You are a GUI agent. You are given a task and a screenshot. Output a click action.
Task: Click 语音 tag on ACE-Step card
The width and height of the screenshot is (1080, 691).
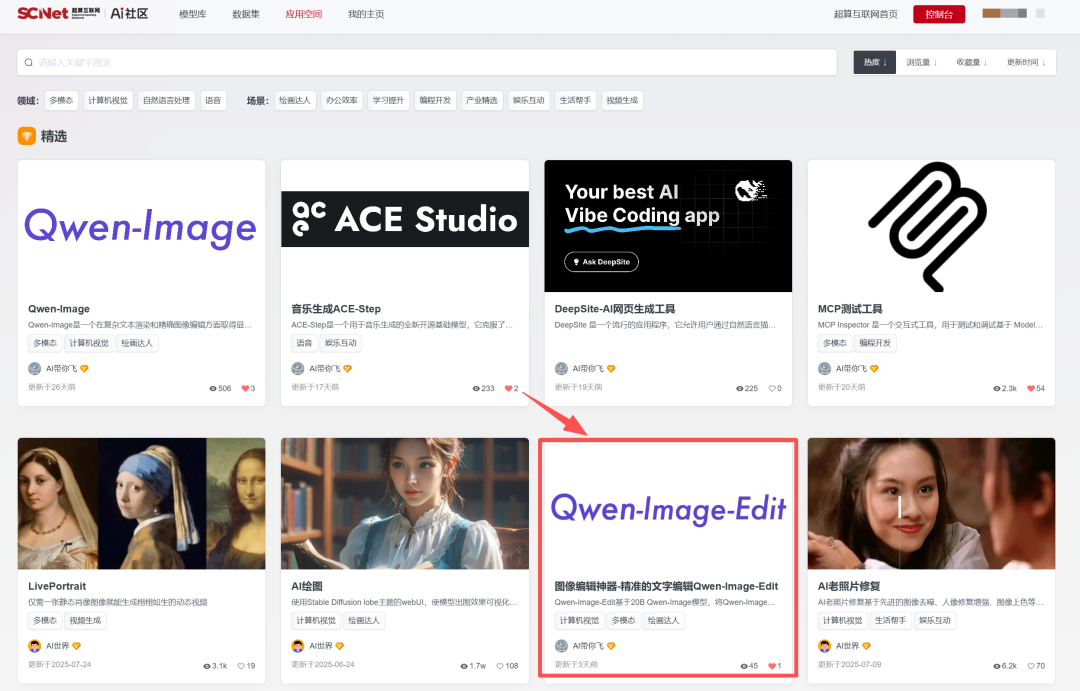click(304, 343)
